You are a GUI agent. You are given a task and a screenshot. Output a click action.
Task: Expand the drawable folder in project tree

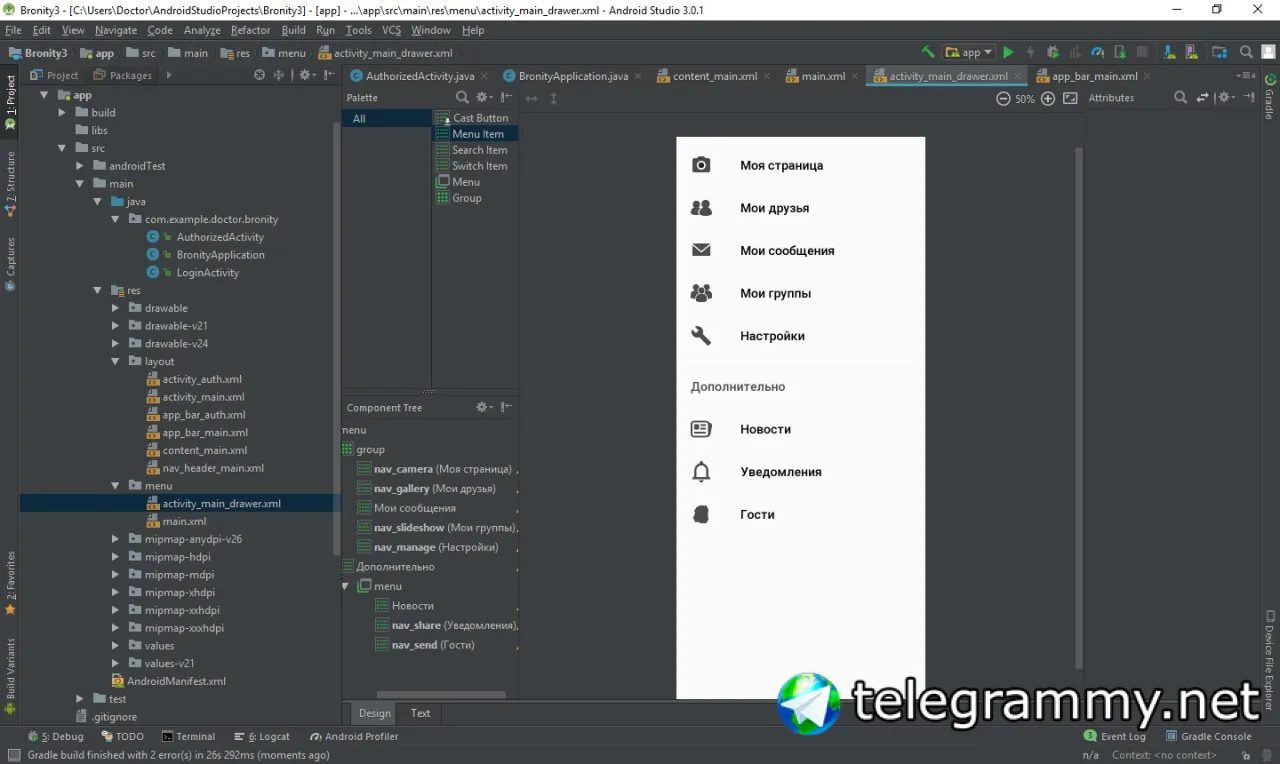(116, 308)
